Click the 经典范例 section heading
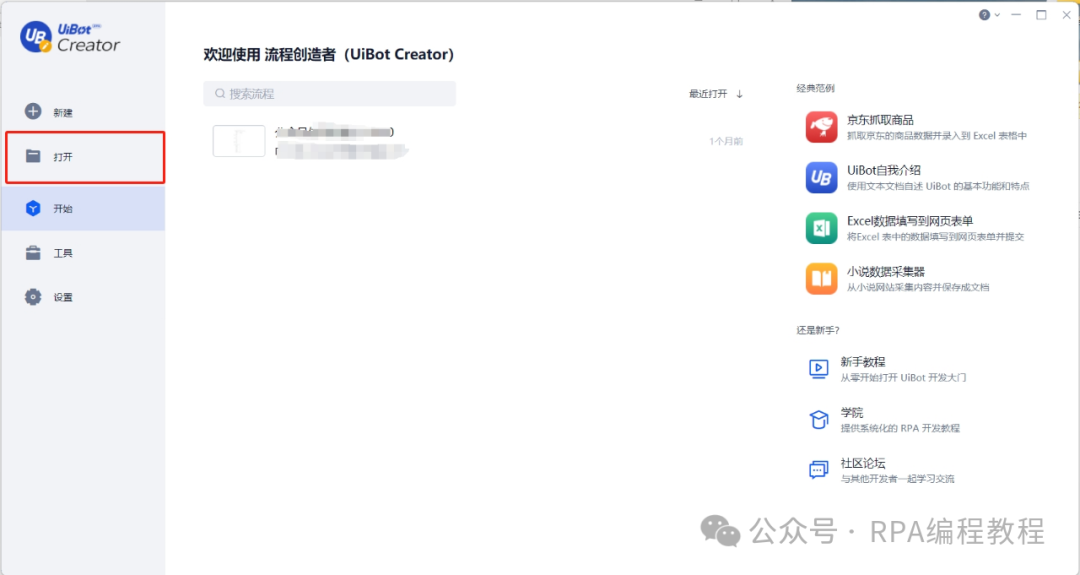1080x575 pixels. pos(816,88)
